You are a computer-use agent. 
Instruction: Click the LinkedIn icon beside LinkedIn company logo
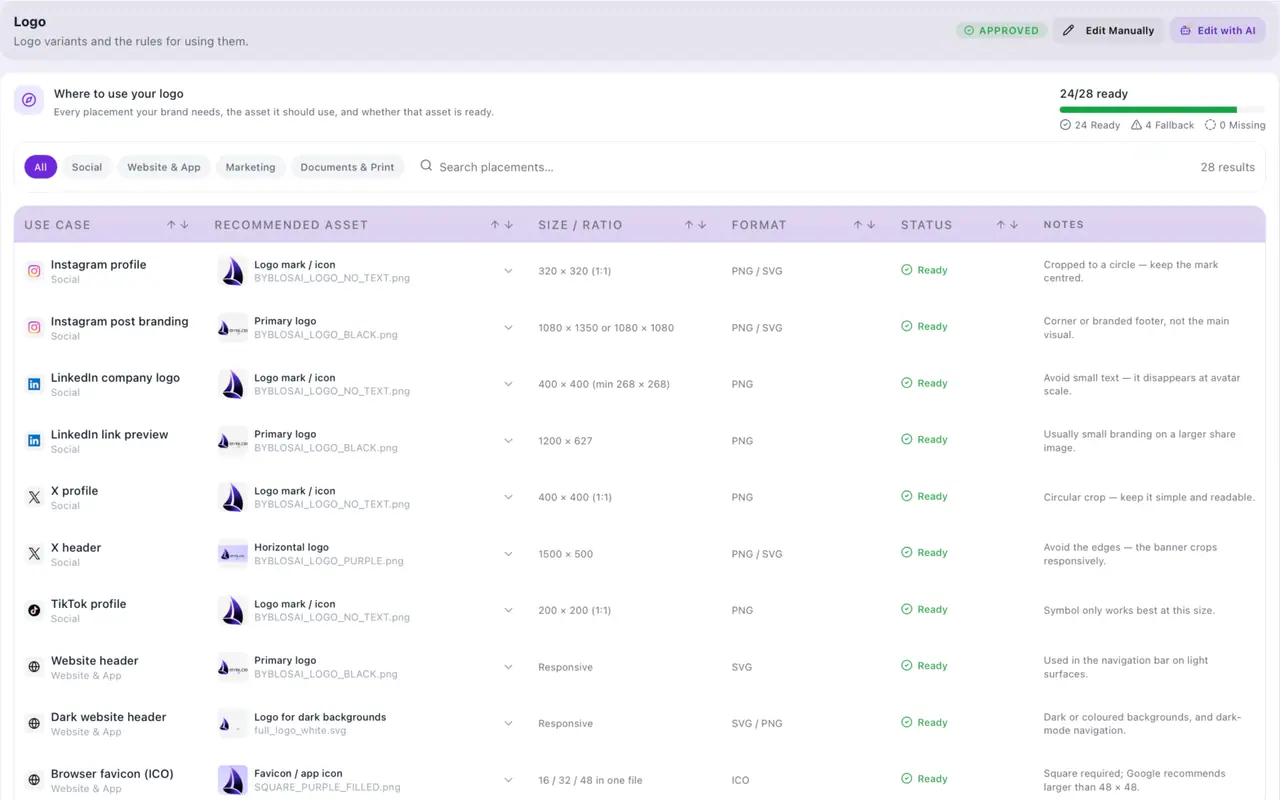pyautogui.click(x=34, y=384)
